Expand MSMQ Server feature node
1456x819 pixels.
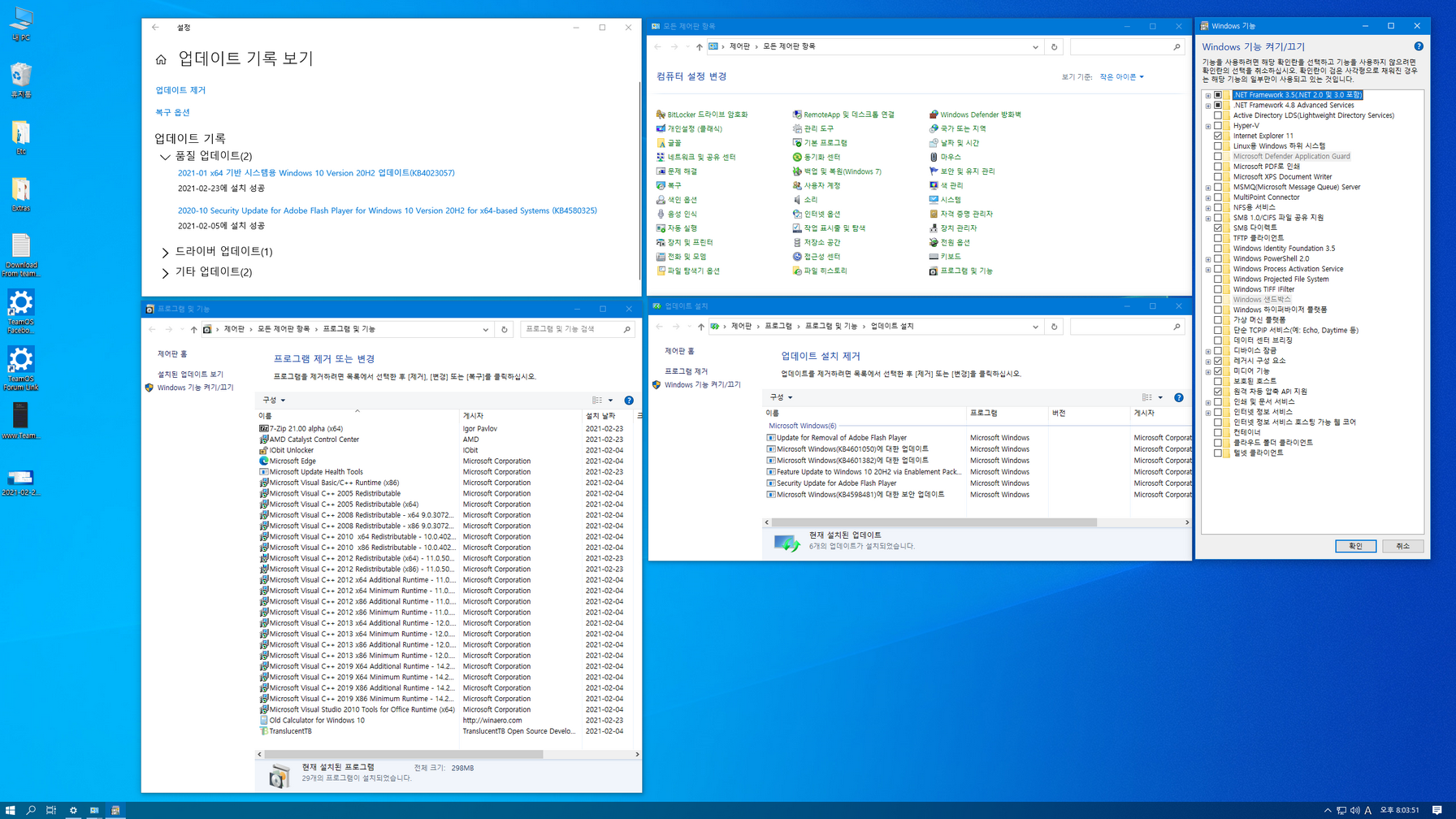coord(1208,187)
